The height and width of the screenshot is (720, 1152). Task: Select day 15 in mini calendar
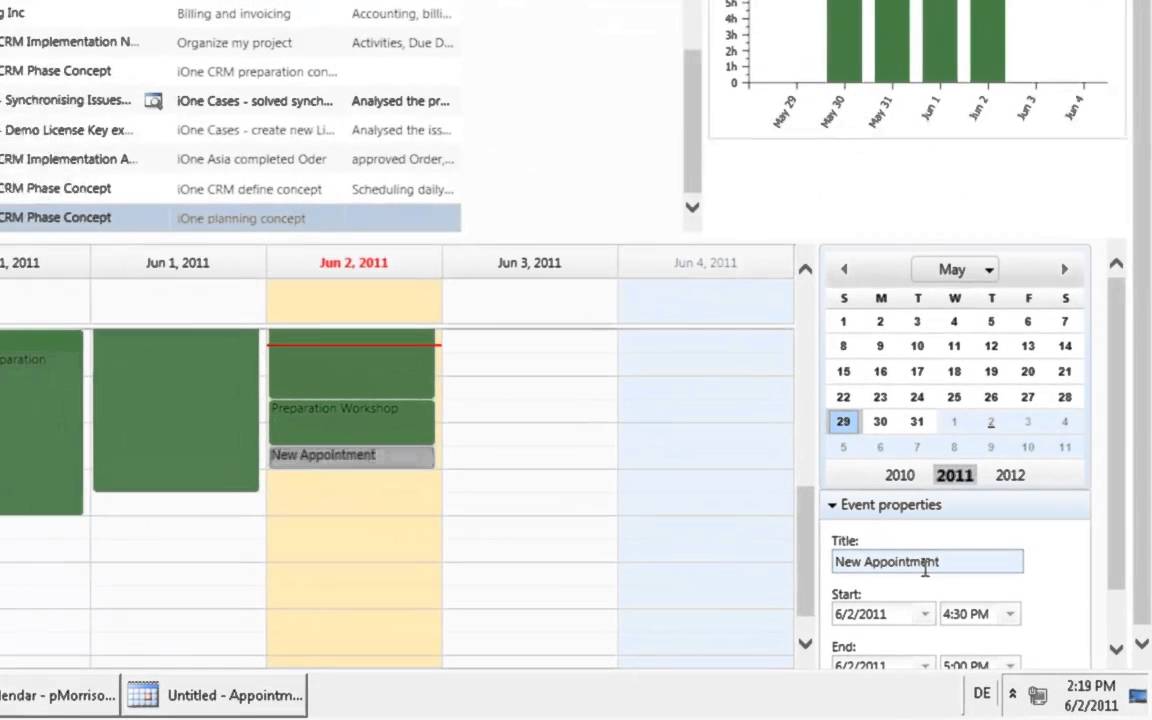click(x=843, y=372)
